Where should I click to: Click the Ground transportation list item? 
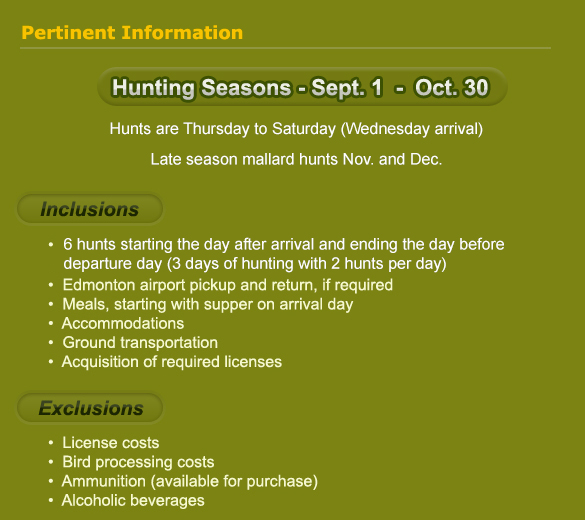[x=140, y=343]
